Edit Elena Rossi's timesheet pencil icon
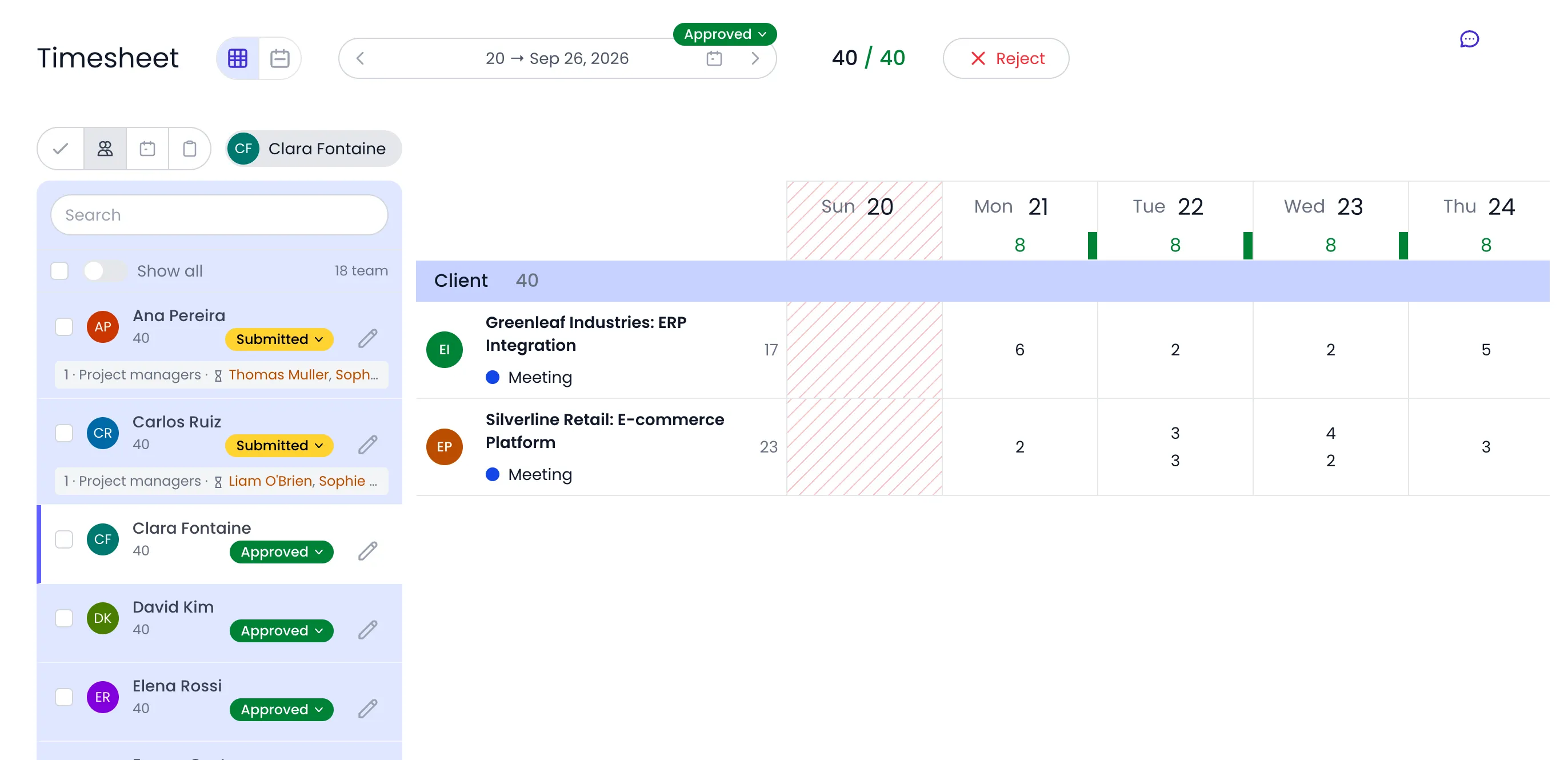The height and width of the screenshot is (760, 1568). click(367, 708)
